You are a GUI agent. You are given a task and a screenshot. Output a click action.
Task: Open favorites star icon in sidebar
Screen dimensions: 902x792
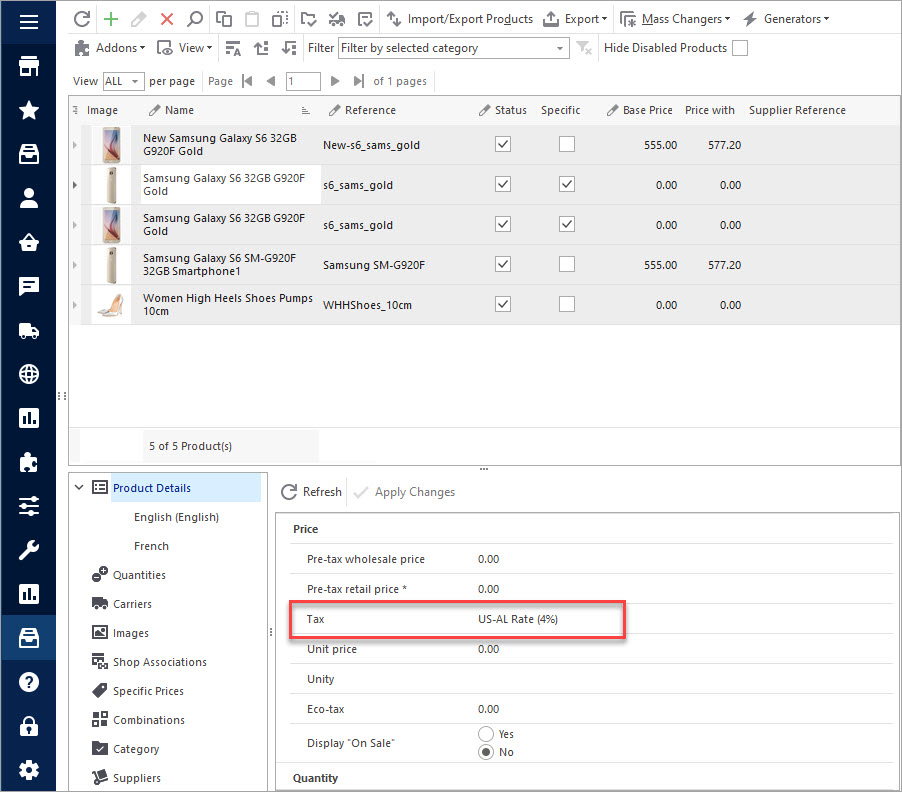29,110
